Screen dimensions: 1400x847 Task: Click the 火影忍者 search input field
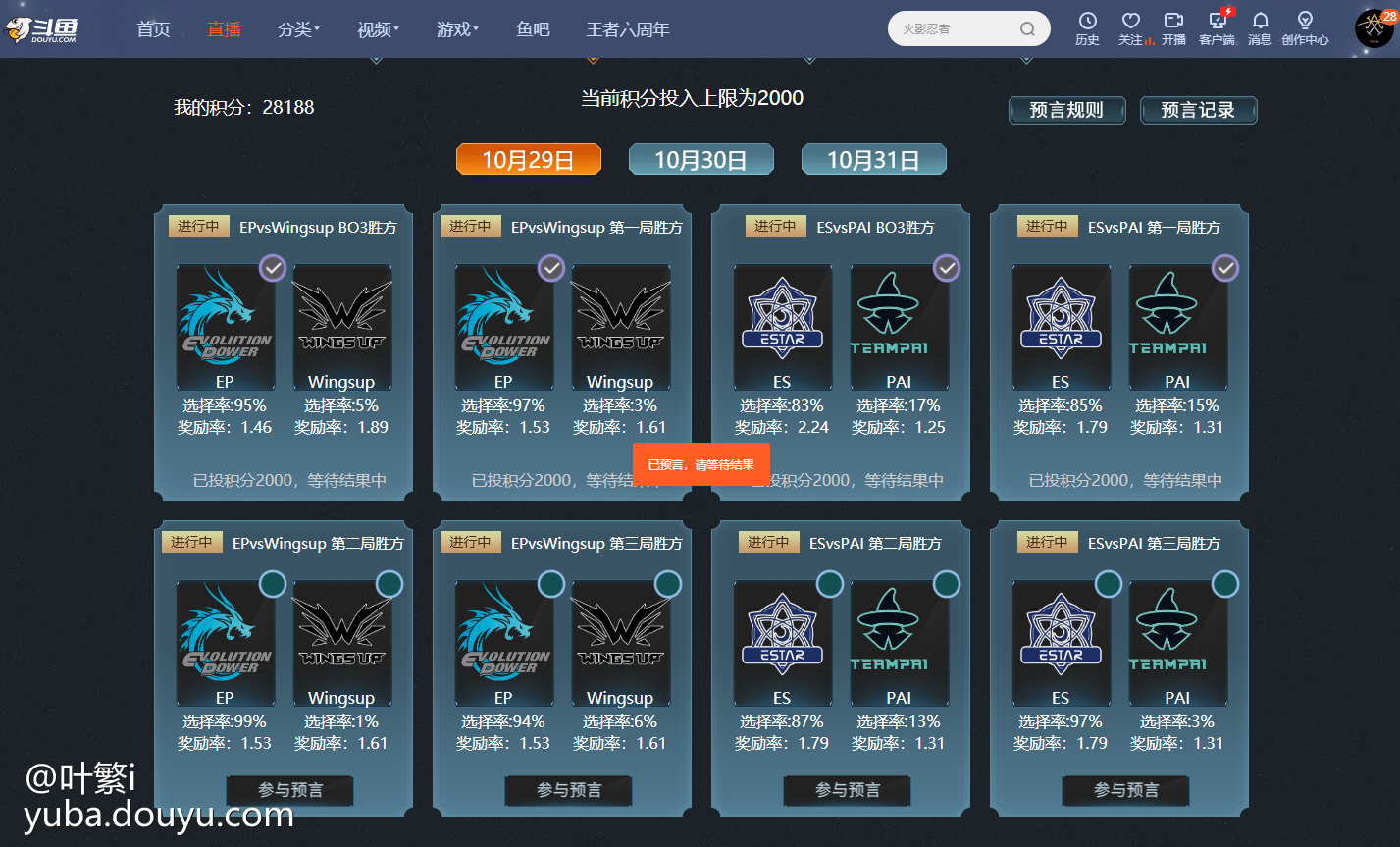952,28
